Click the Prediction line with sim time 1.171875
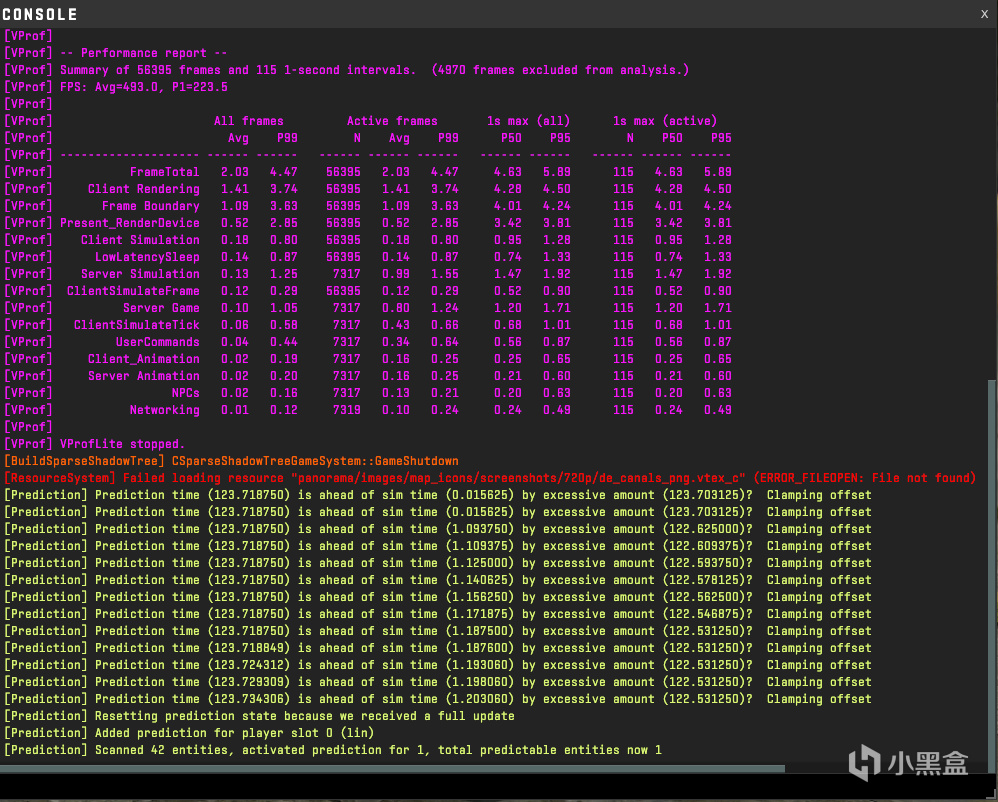This screenshot has height=802, width=998. click(x=437, y=614)
